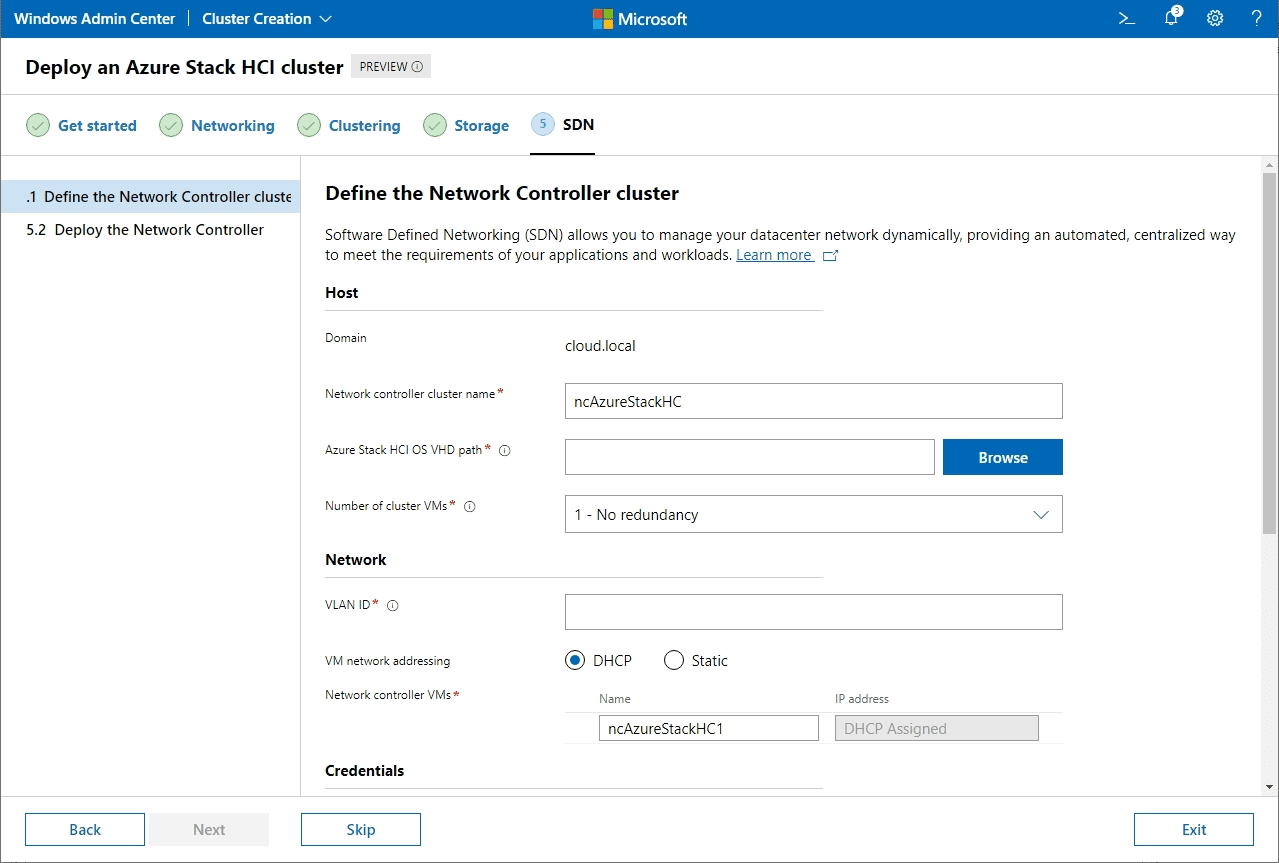Click info icon next to VHD path
Viewport: 1279px width, 863px height.
pyautogui.click(x=504, y=450)
